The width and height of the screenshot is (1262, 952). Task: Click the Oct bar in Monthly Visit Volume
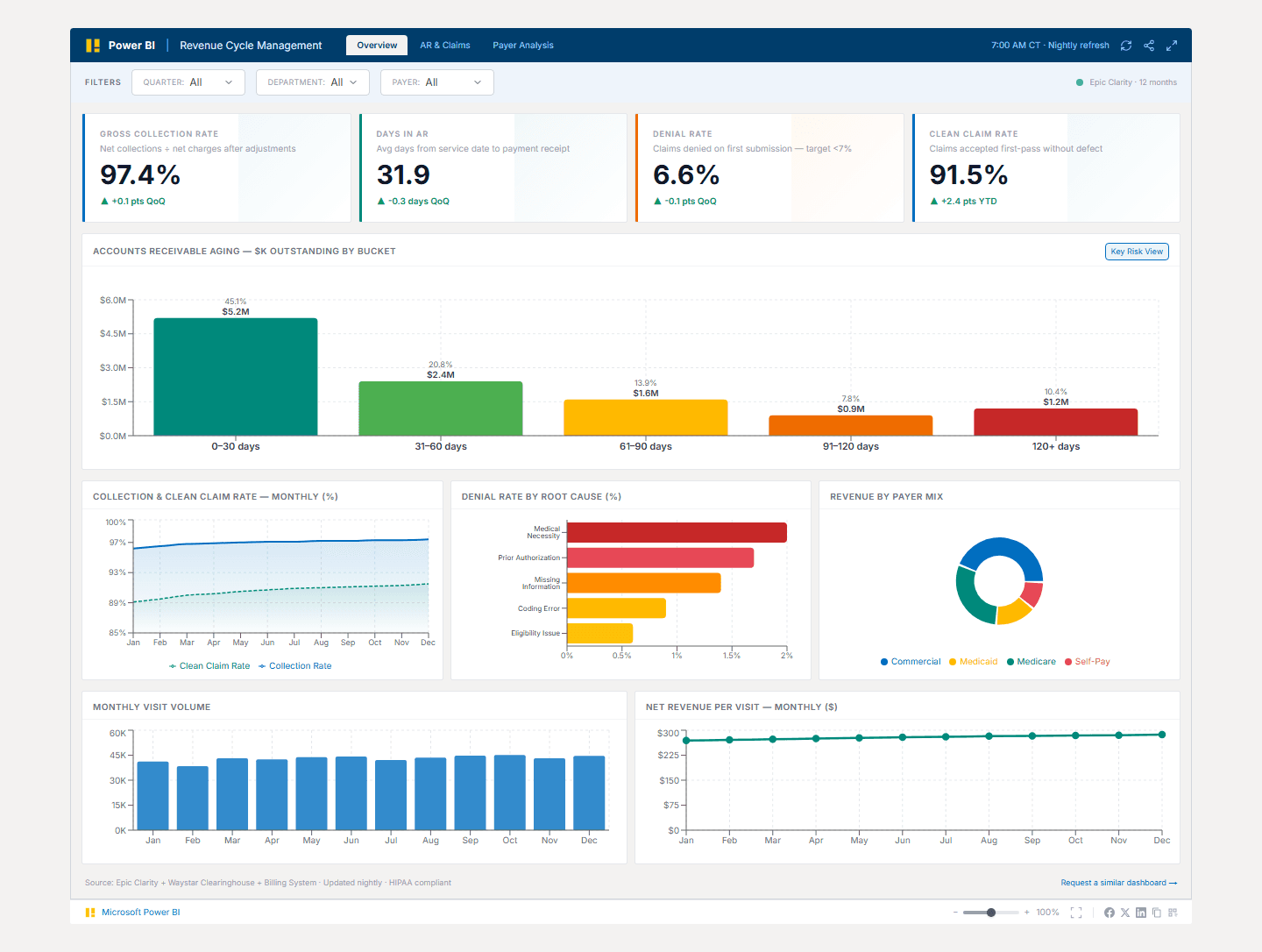pyautogui.click(x=510, y=792)
